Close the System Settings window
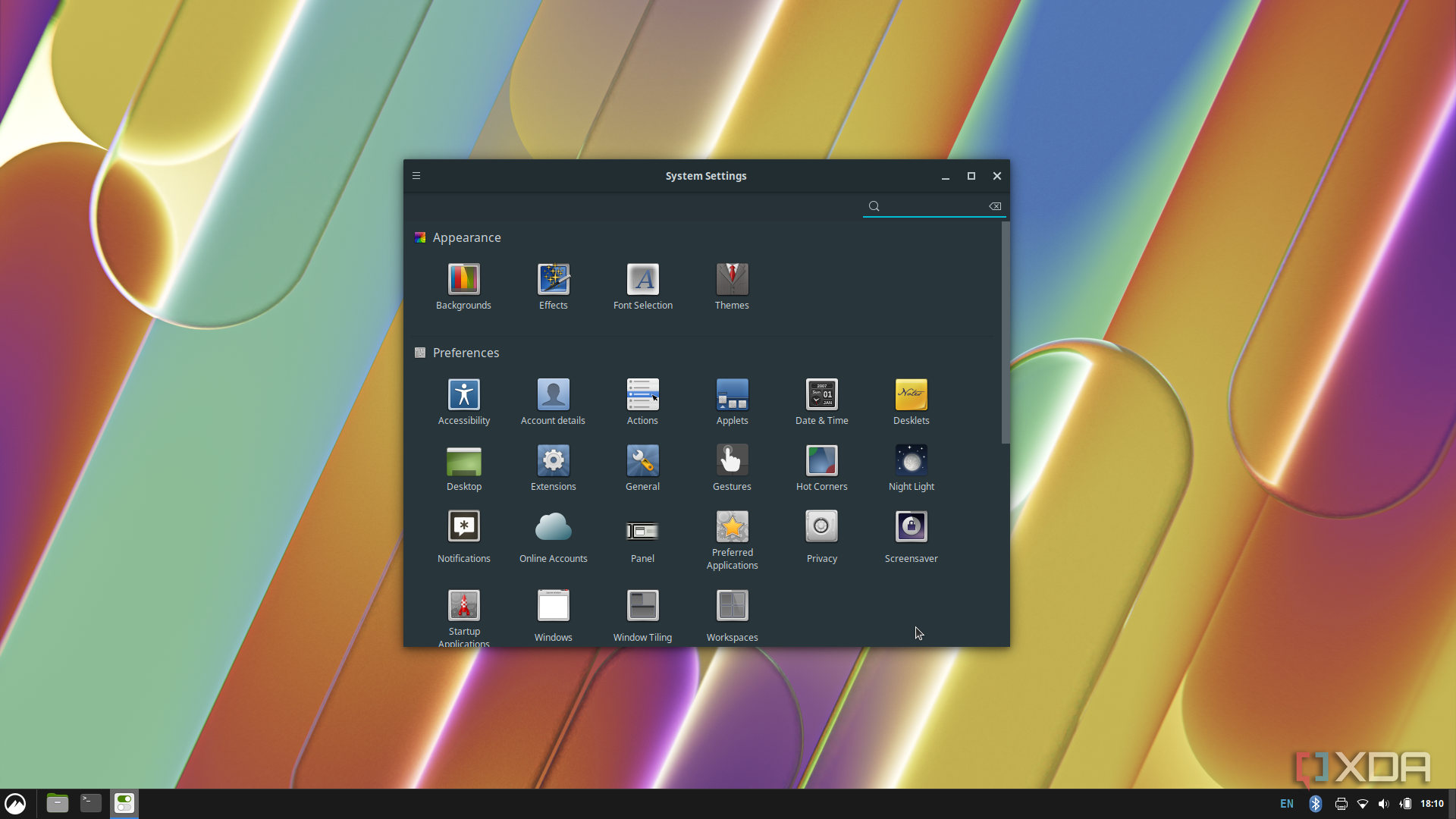 point(997,176)
